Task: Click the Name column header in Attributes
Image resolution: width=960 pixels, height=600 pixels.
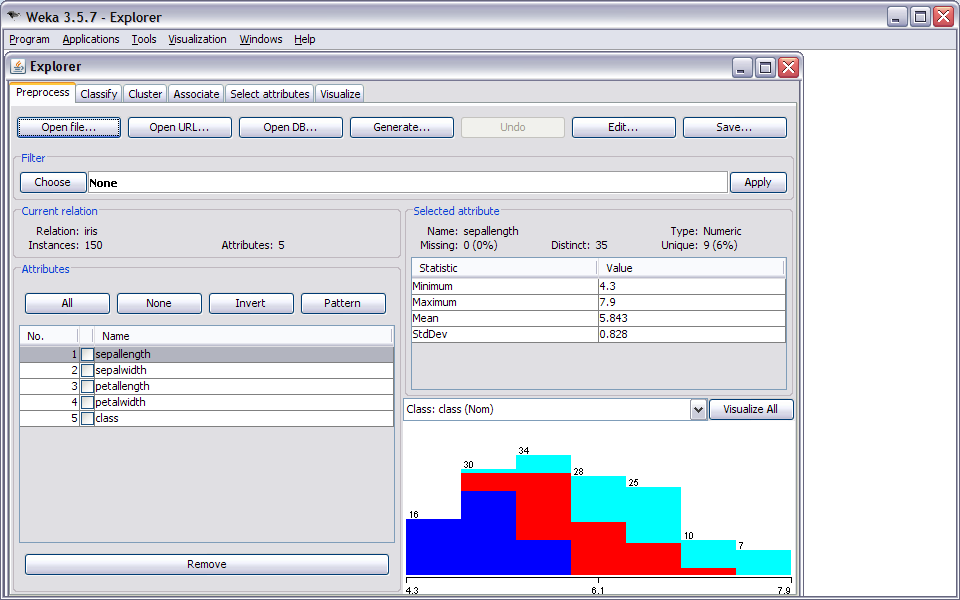Action: tap(243, 336)
